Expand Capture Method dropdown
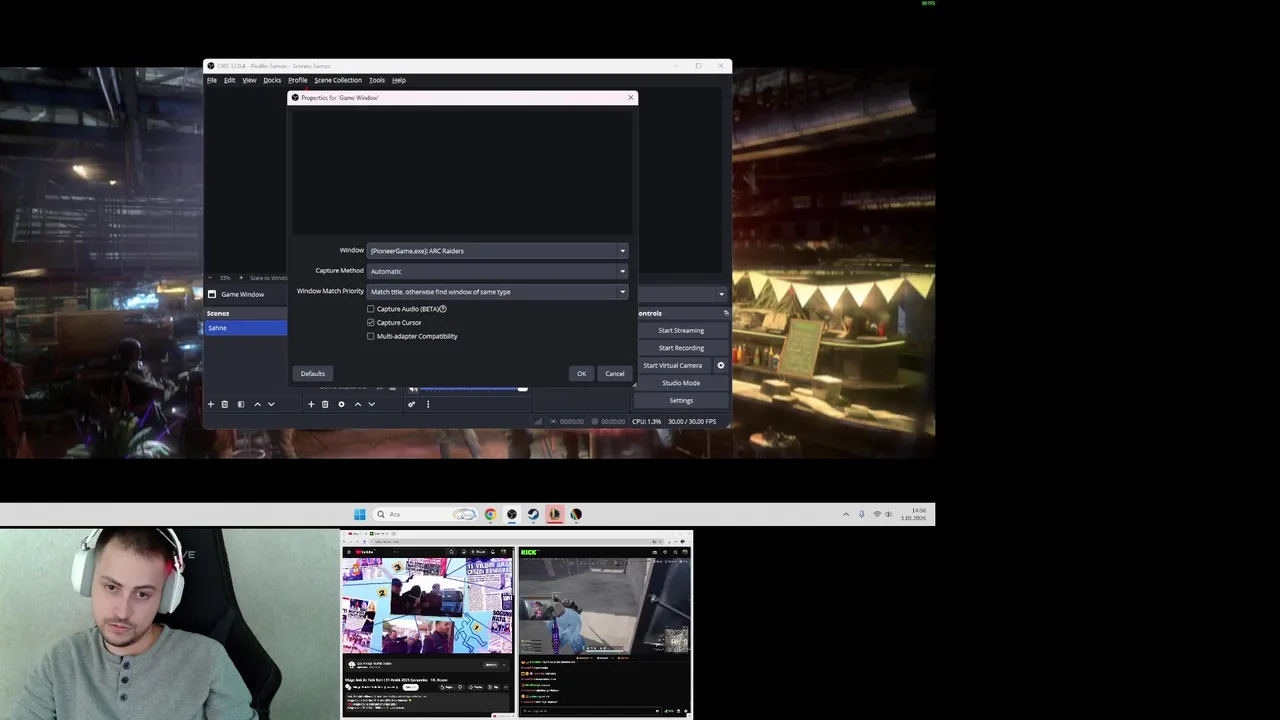1280x720 pixels. 498,271
